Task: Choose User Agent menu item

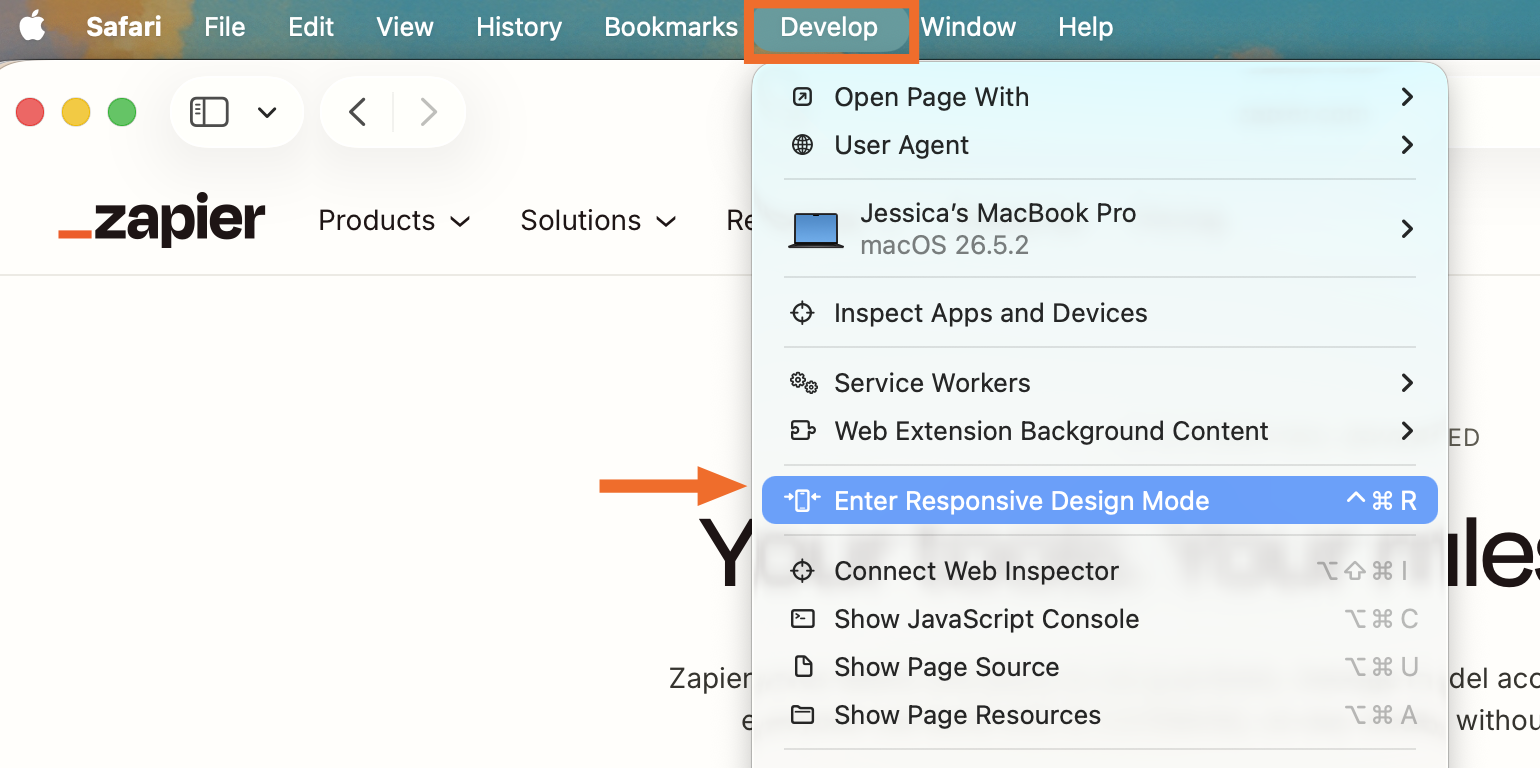Action: coord(1100,145)
